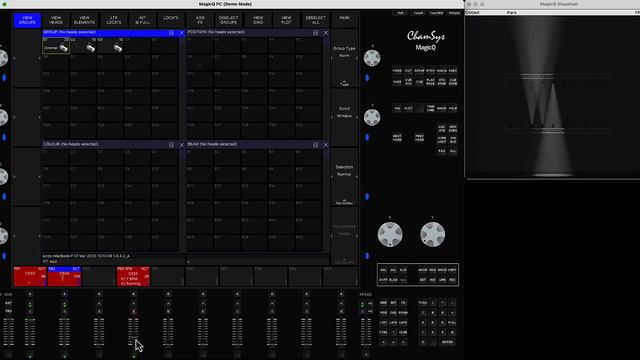Click the INT @ FULL button
The width and height of the screenshot is (640, 360).
pos(142,20)
